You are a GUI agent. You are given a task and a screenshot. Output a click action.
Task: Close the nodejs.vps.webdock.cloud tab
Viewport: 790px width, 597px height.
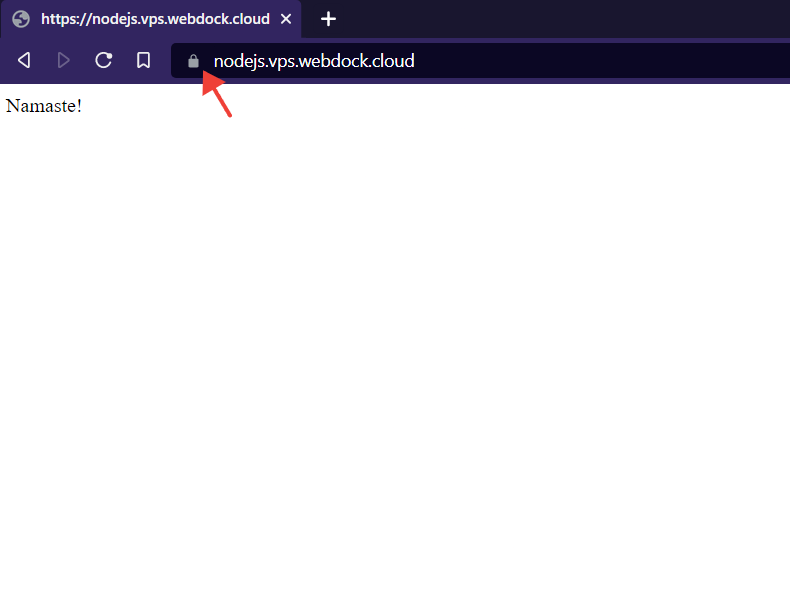[x=286, y=19]
